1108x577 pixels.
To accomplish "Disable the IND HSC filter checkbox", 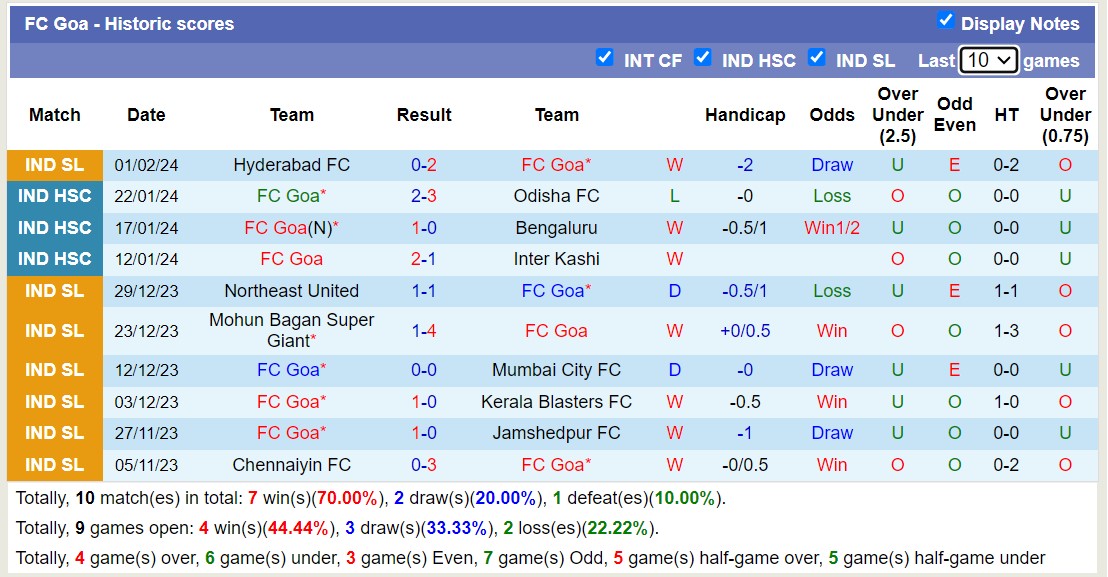I will click(x=703, y=59).
